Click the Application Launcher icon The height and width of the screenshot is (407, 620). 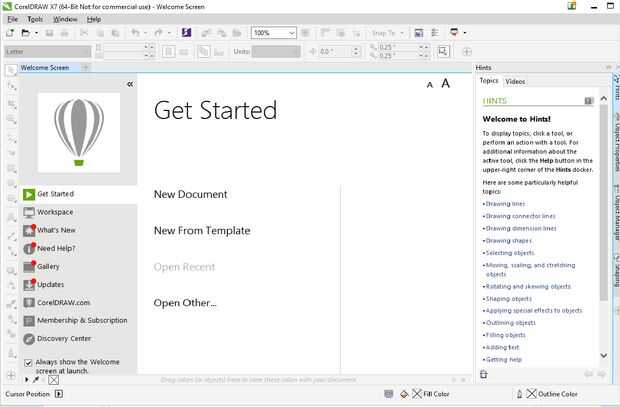tap(454, 33)
